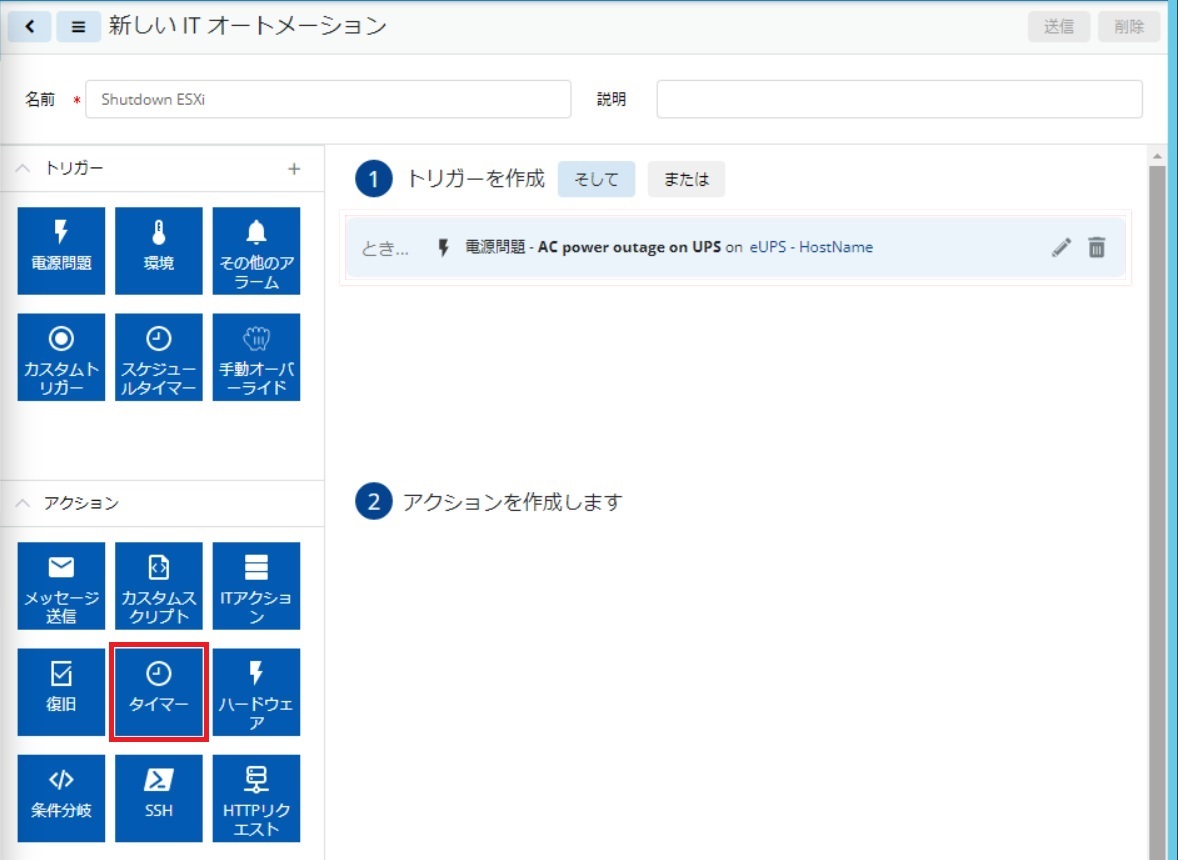Add the タイマー timer action

[x=158, y=692]
